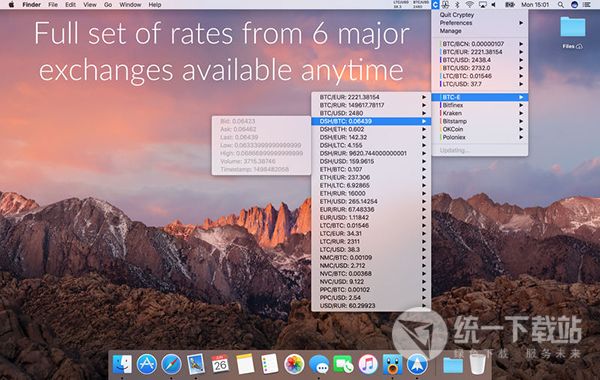Expand the Preferences submenu arrow
This screenshot has height=380, width=600.
click(x=521, y=23)
